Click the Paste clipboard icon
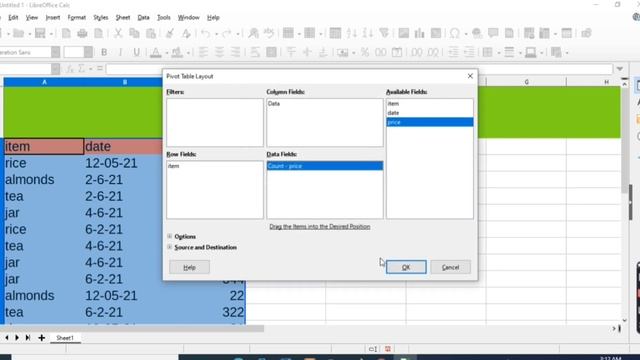Screen dimensions: 640x360 151,33
